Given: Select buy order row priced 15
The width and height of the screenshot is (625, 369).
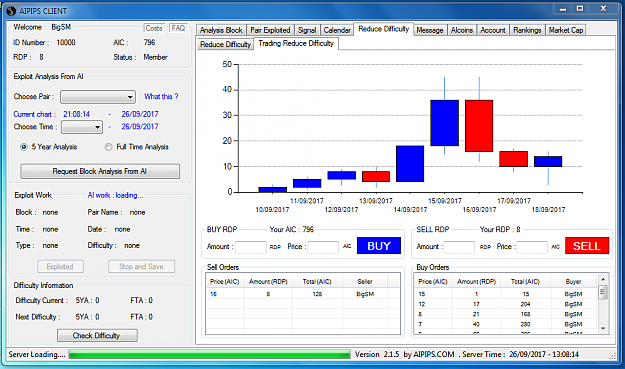Looking at the screenshot, I should [x=506, y=294].
